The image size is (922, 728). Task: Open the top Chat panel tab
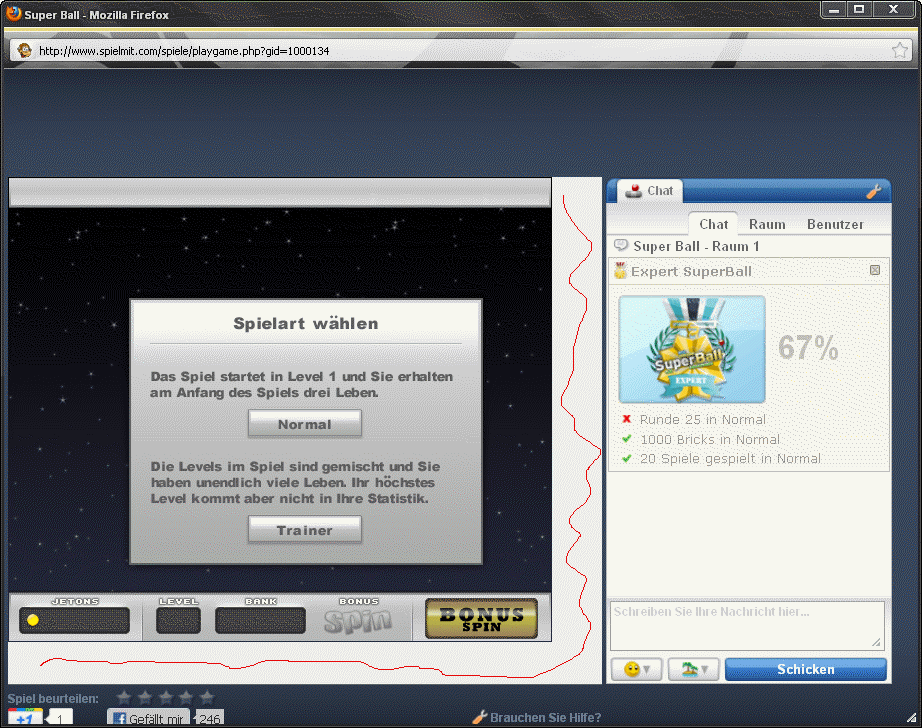(650, 191)
